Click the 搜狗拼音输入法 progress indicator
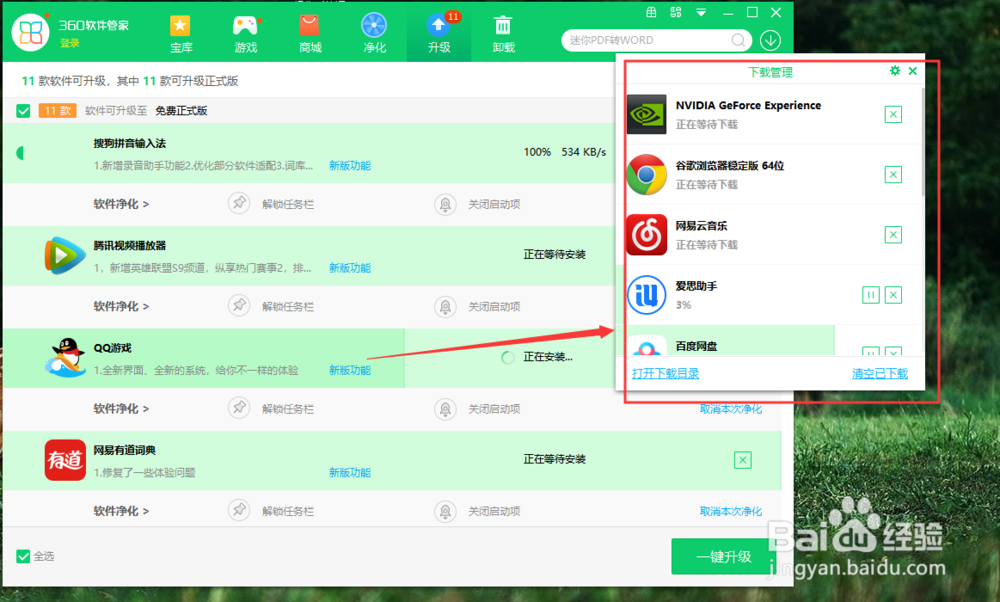The image size is (1000, 602). (20, 153)
